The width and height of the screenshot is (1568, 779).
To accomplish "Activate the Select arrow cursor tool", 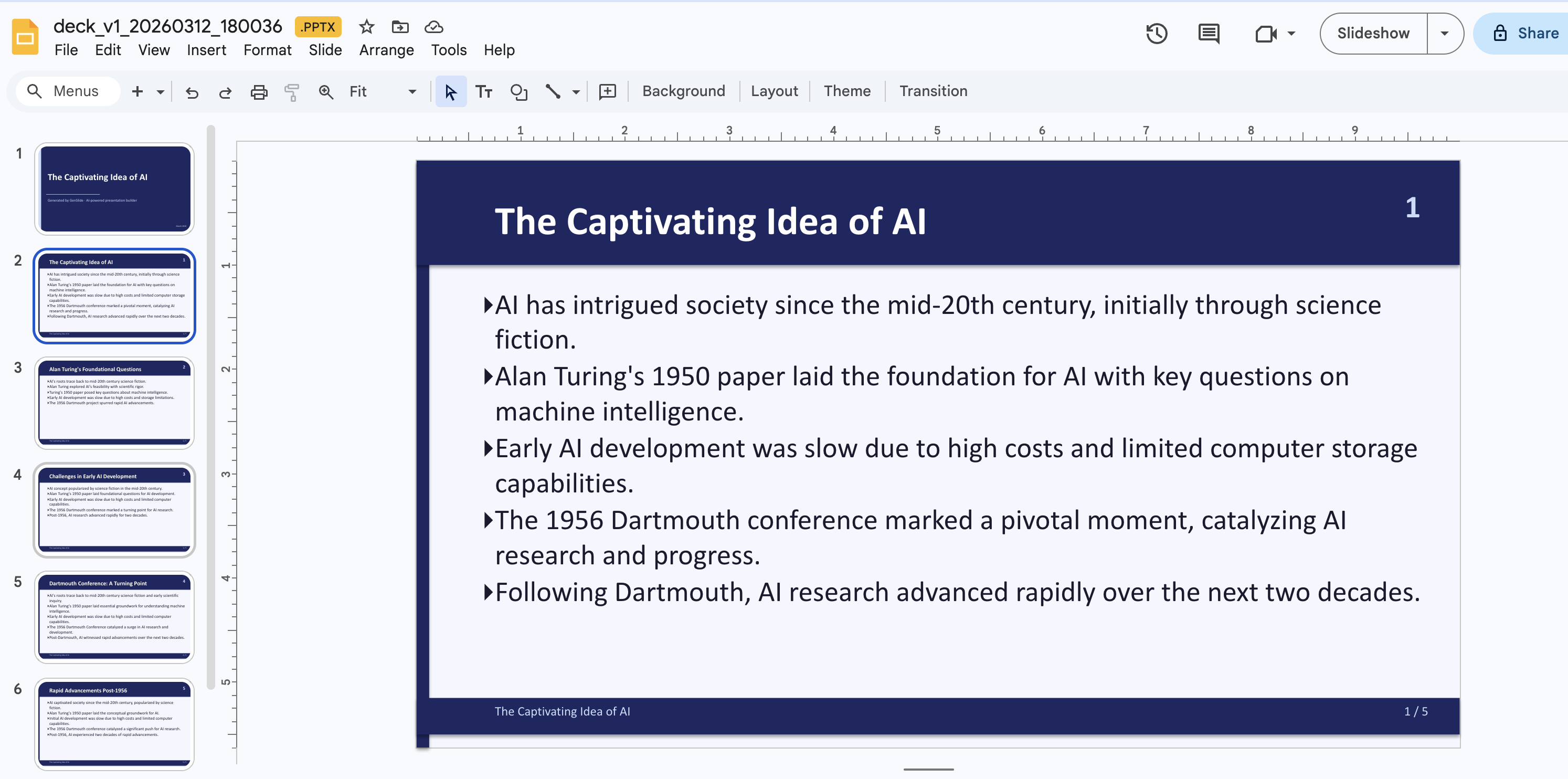I will 450,92.
